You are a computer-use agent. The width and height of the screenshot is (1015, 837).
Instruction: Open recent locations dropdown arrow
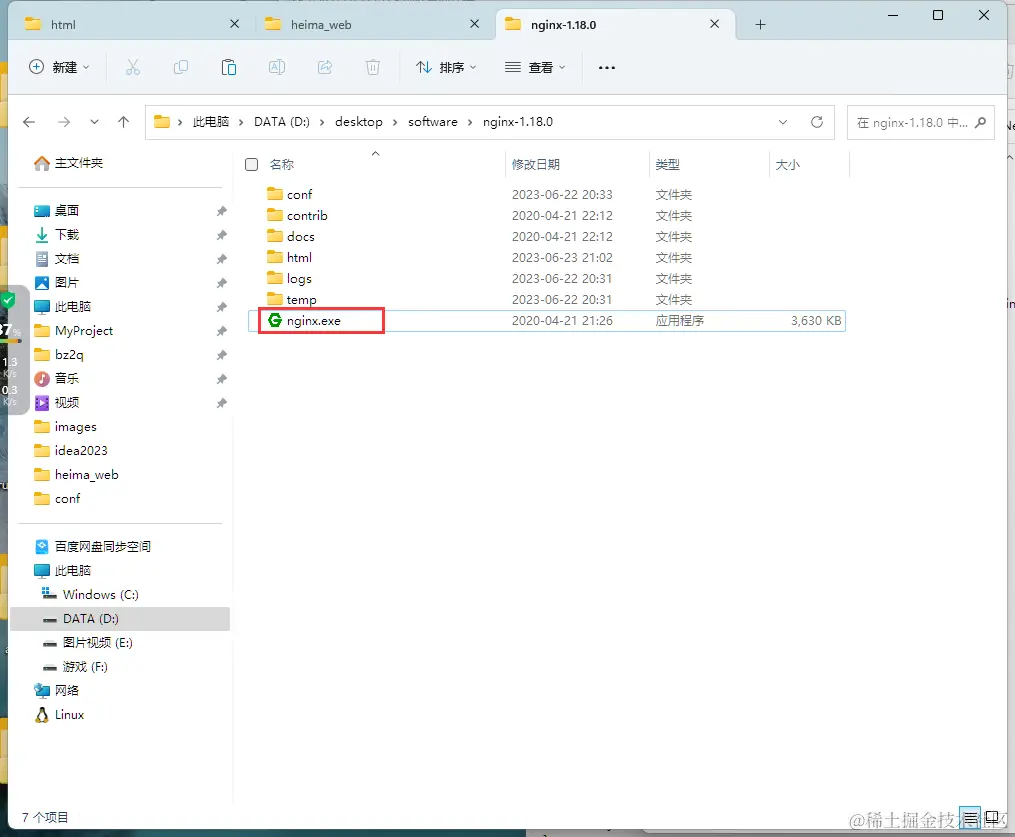(x=95, y=122)
